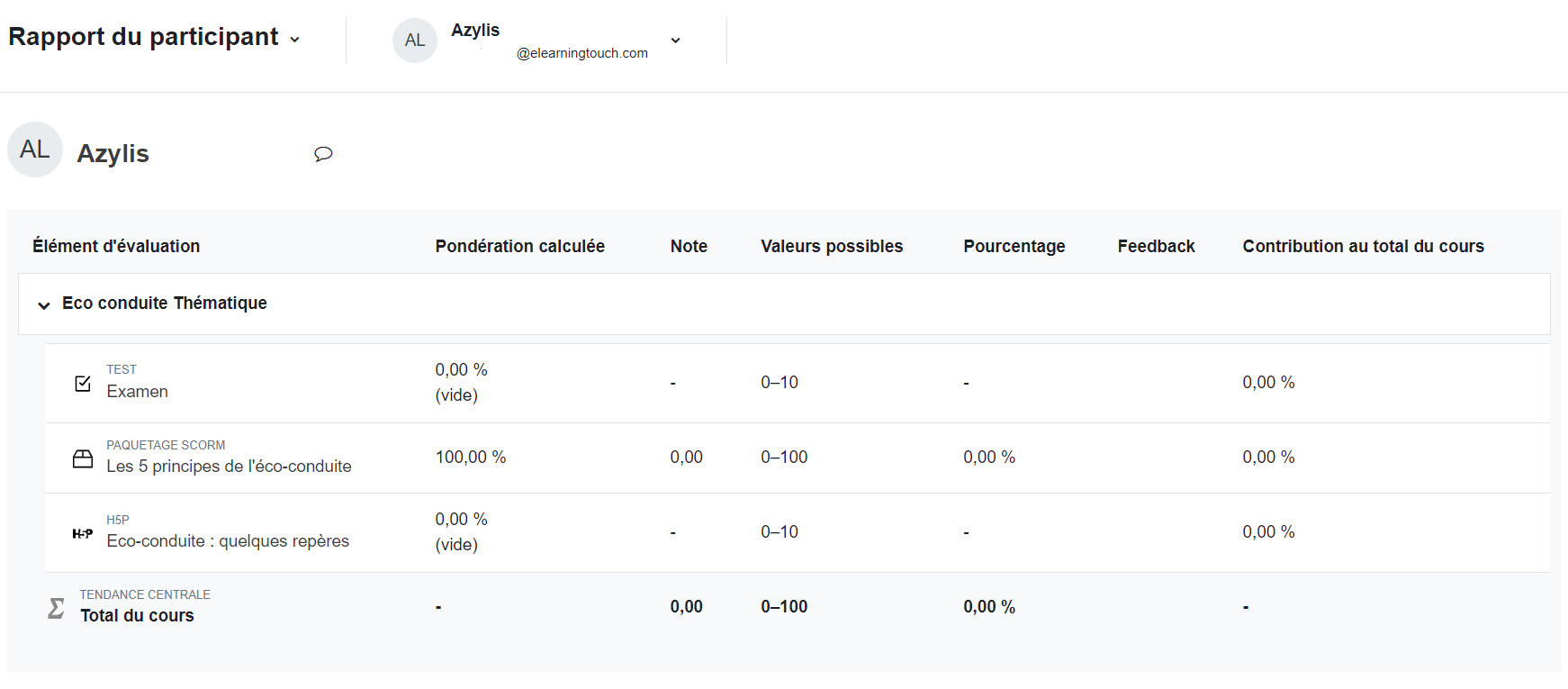Open Les 5 principes de l'éco-conduite
The image size is (1568, 689).
[x=229, y=467]
